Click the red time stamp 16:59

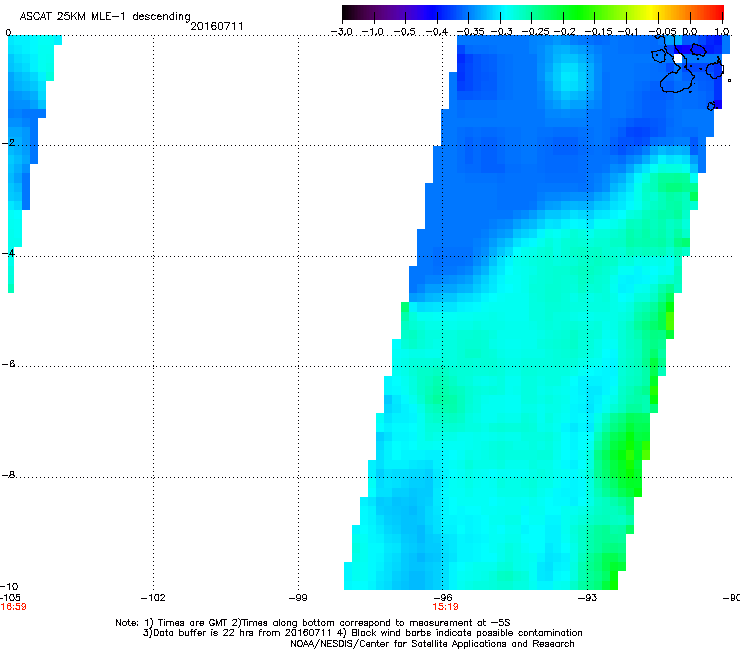coord(13,607)
